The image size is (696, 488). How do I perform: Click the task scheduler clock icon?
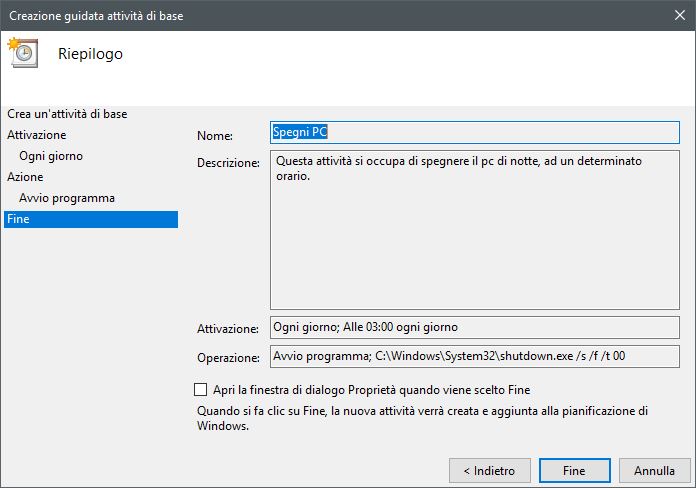23,52
